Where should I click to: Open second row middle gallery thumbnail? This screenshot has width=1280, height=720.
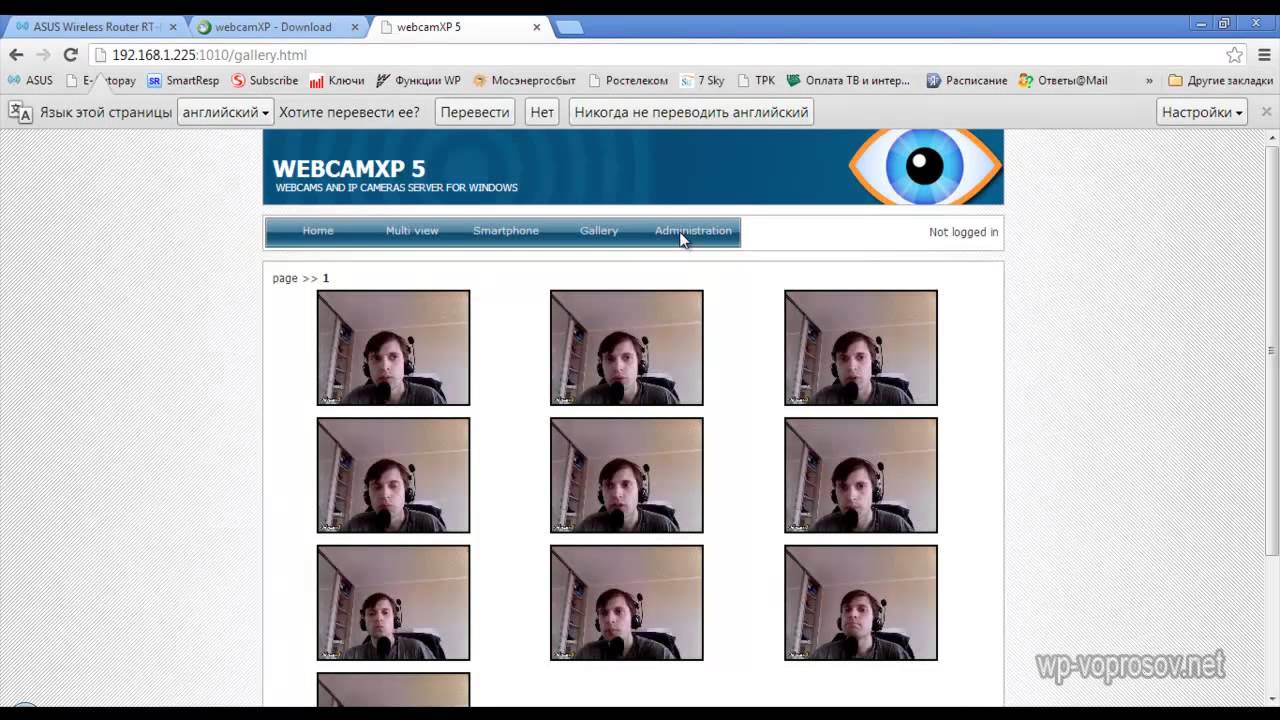tap(627, 475)
